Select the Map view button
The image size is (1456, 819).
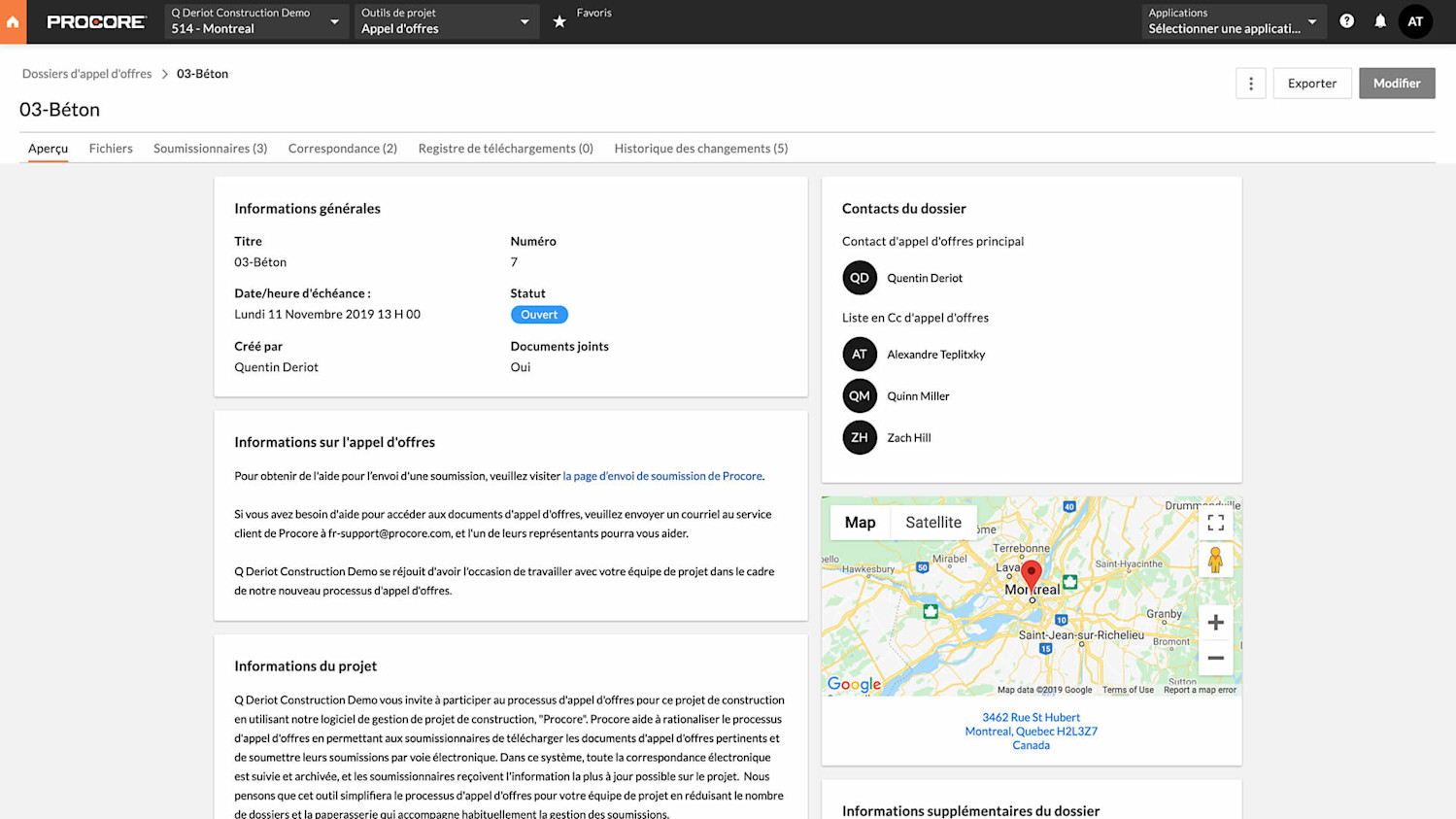tap(860, 523)
